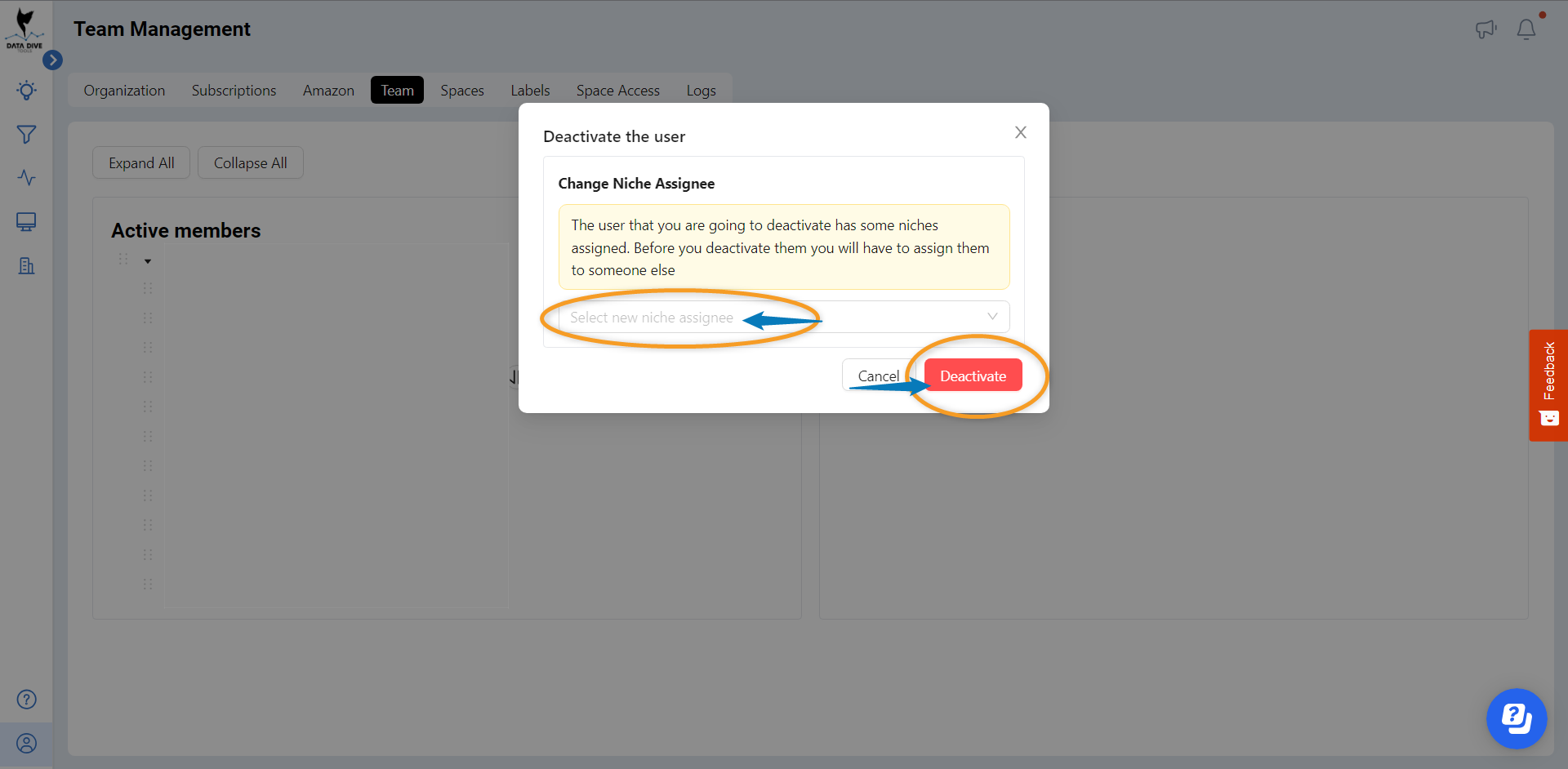
Task: Click the Collapse All button
Action: (x=250, y=162)
